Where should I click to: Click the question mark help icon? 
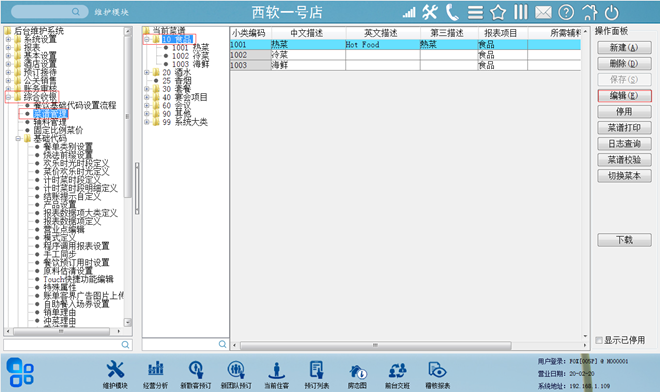566,13
